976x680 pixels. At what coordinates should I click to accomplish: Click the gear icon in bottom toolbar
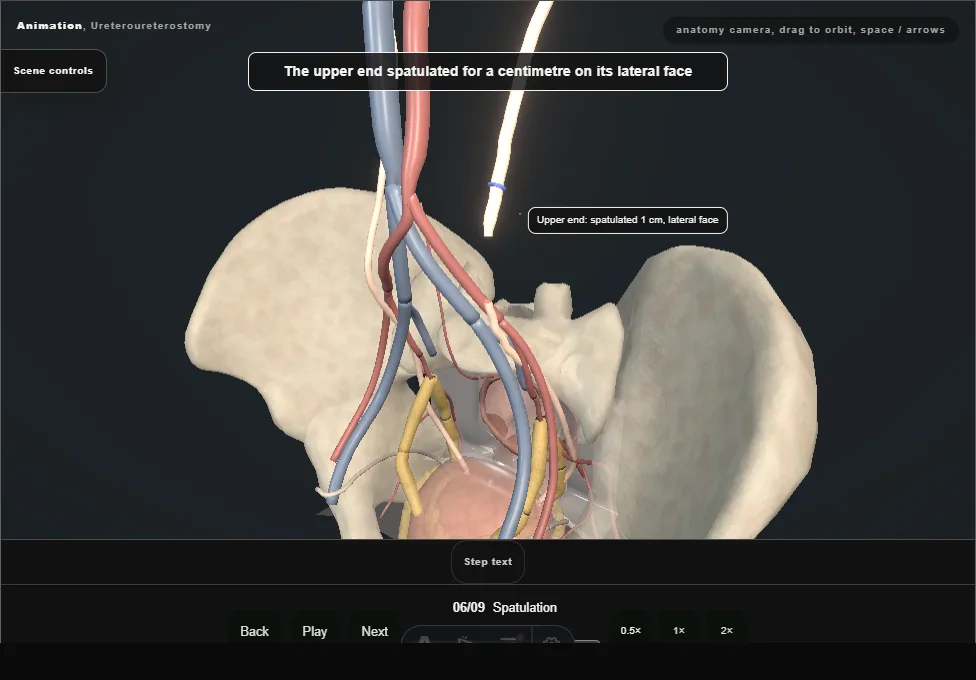(551, 639)
